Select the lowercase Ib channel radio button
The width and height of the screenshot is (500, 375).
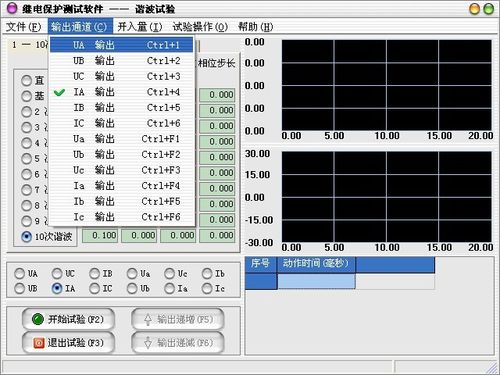point(207,274)
